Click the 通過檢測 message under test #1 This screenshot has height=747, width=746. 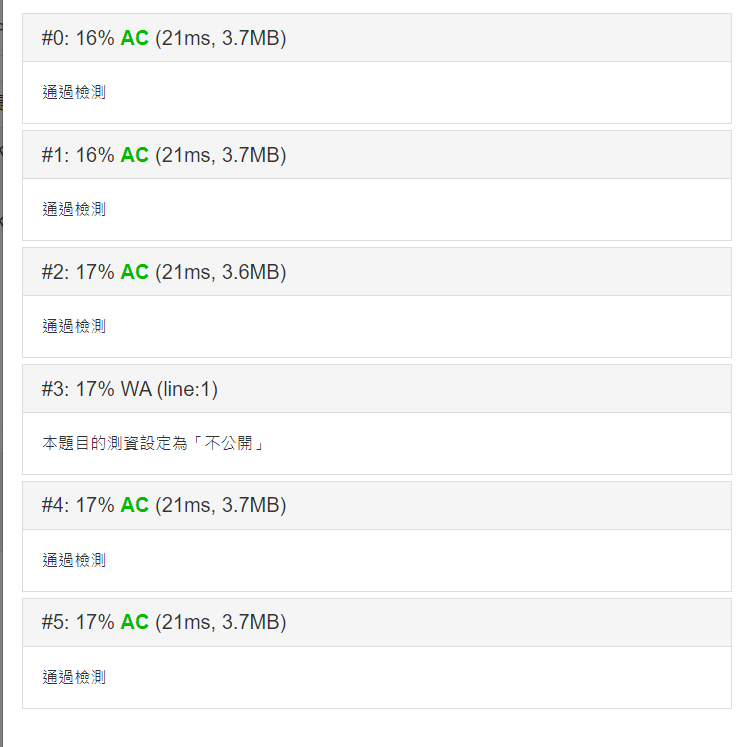[74, 210]
